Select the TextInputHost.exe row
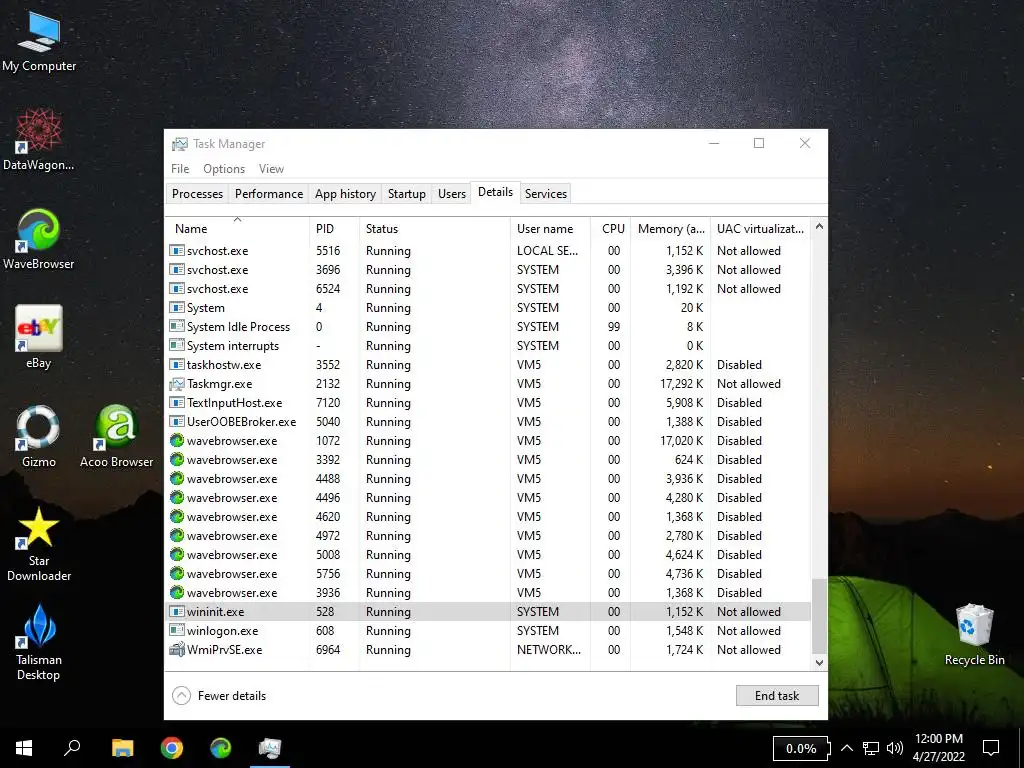The image size is (1024, 768). (x=488, y=403)
